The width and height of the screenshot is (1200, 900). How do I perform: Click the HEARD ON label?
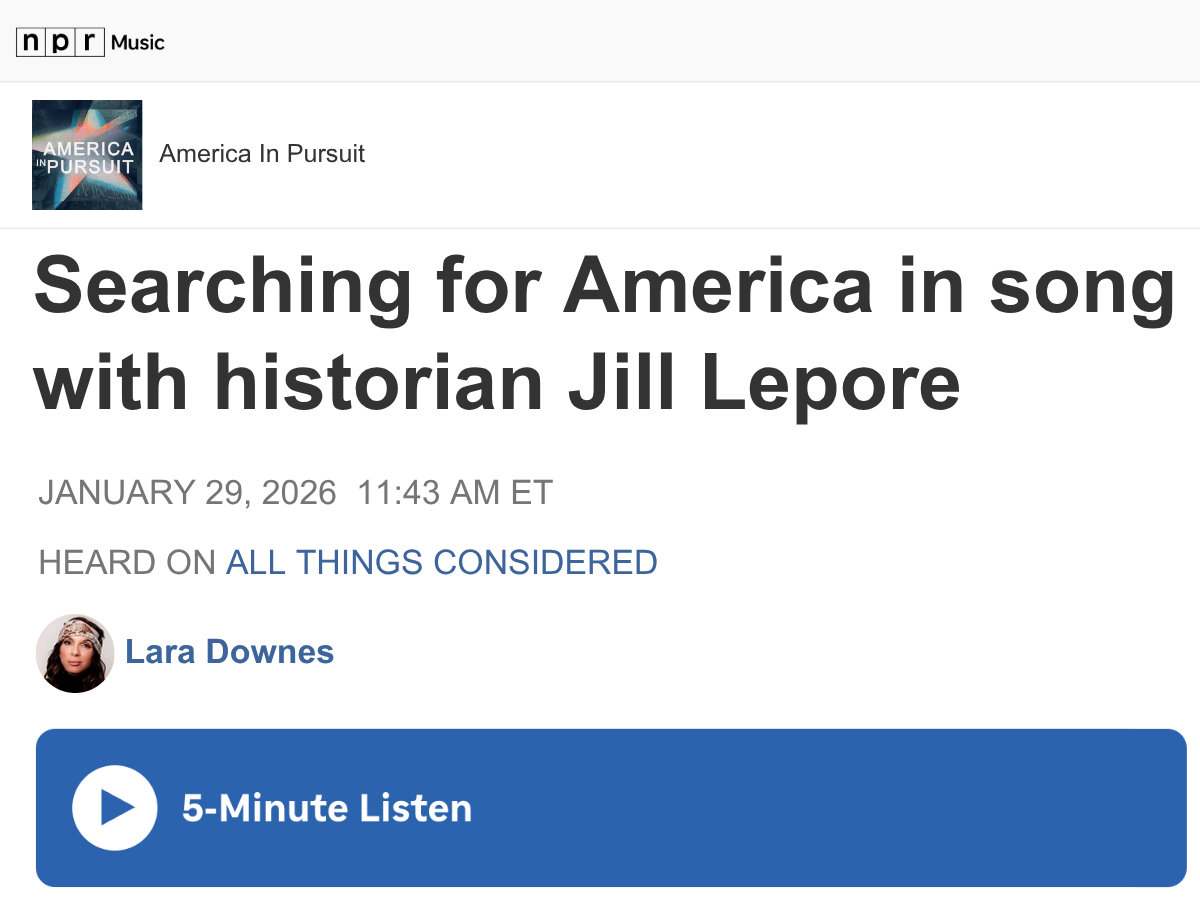click(x=127, y=563)
